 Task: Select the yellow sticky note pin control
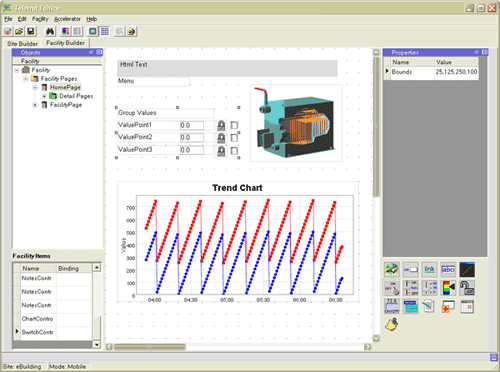pos(392,324)
